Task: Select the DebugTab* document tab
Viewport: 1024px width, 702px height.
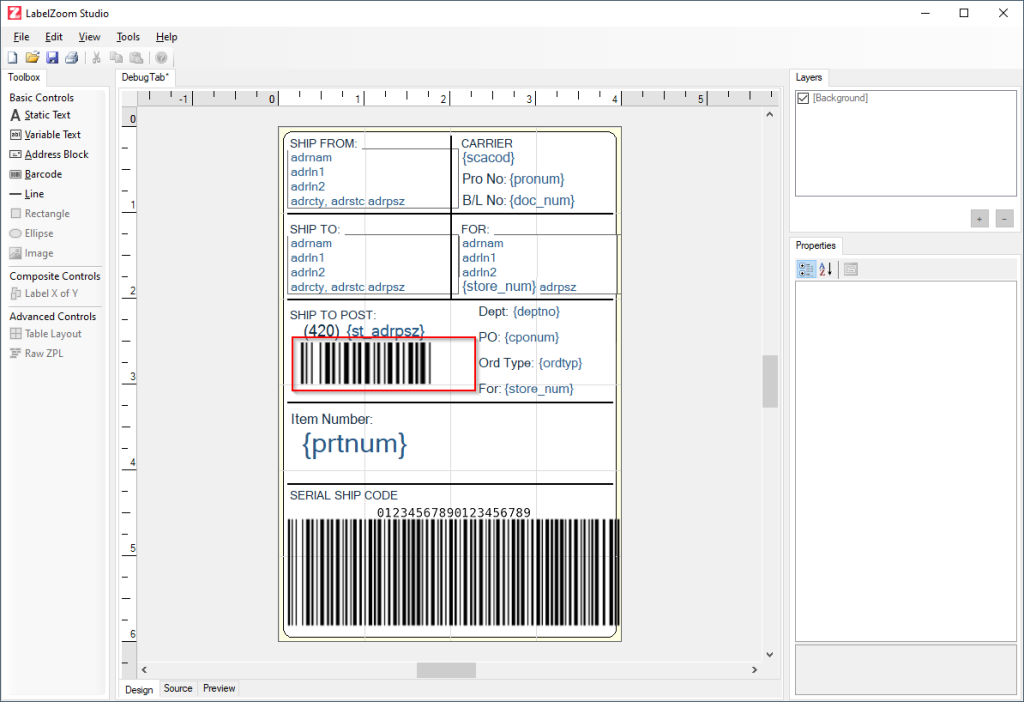Action: pos(145,77)
